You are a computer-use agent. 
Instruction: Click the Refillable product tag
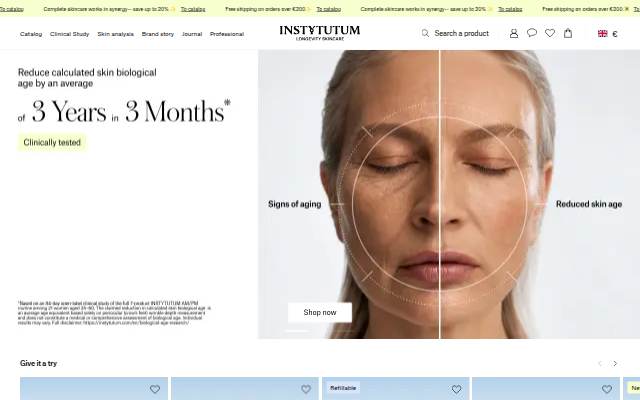coord(343,388)
